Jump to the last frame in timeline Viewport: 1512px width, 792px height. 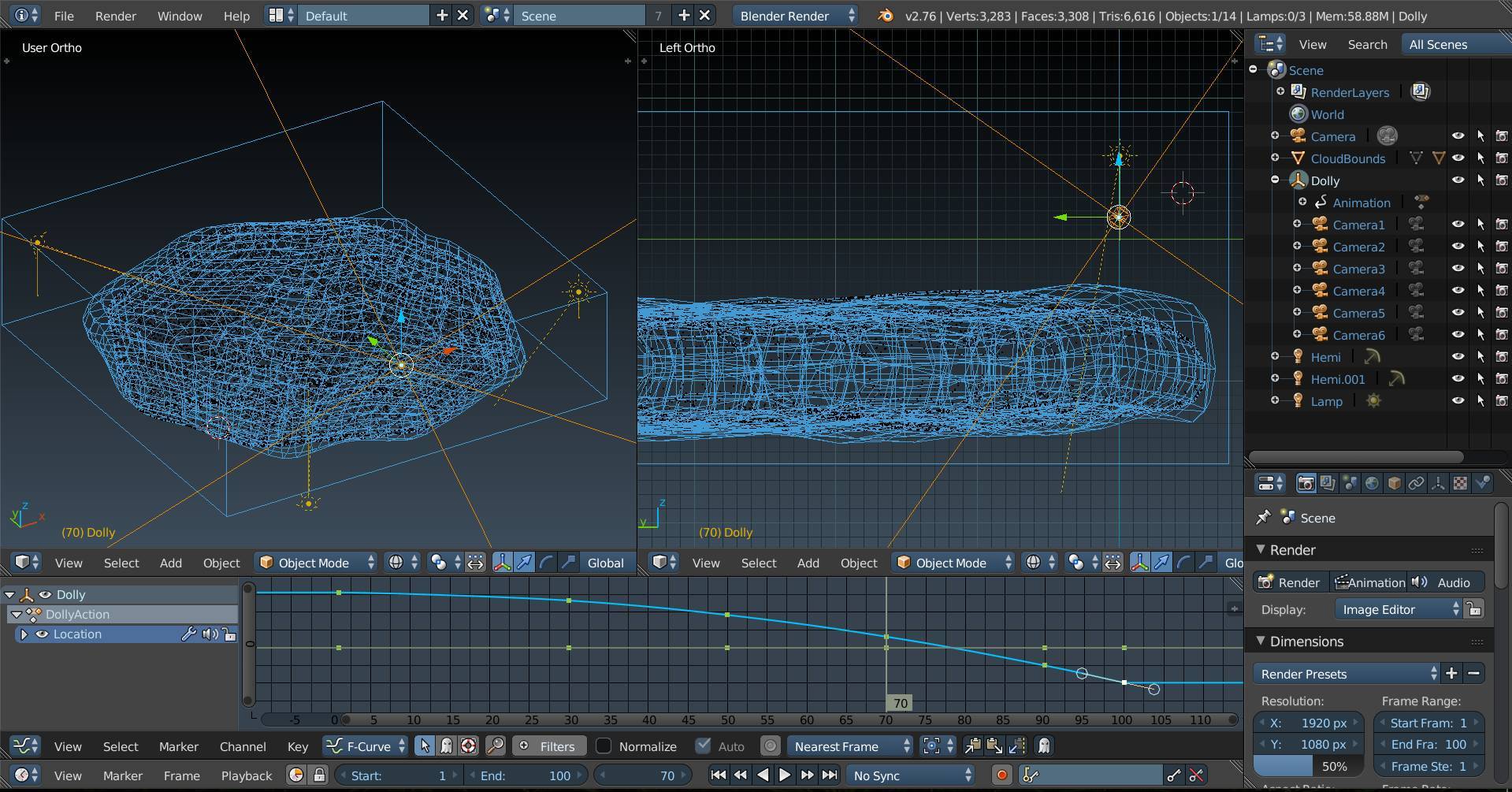(830, 775)
